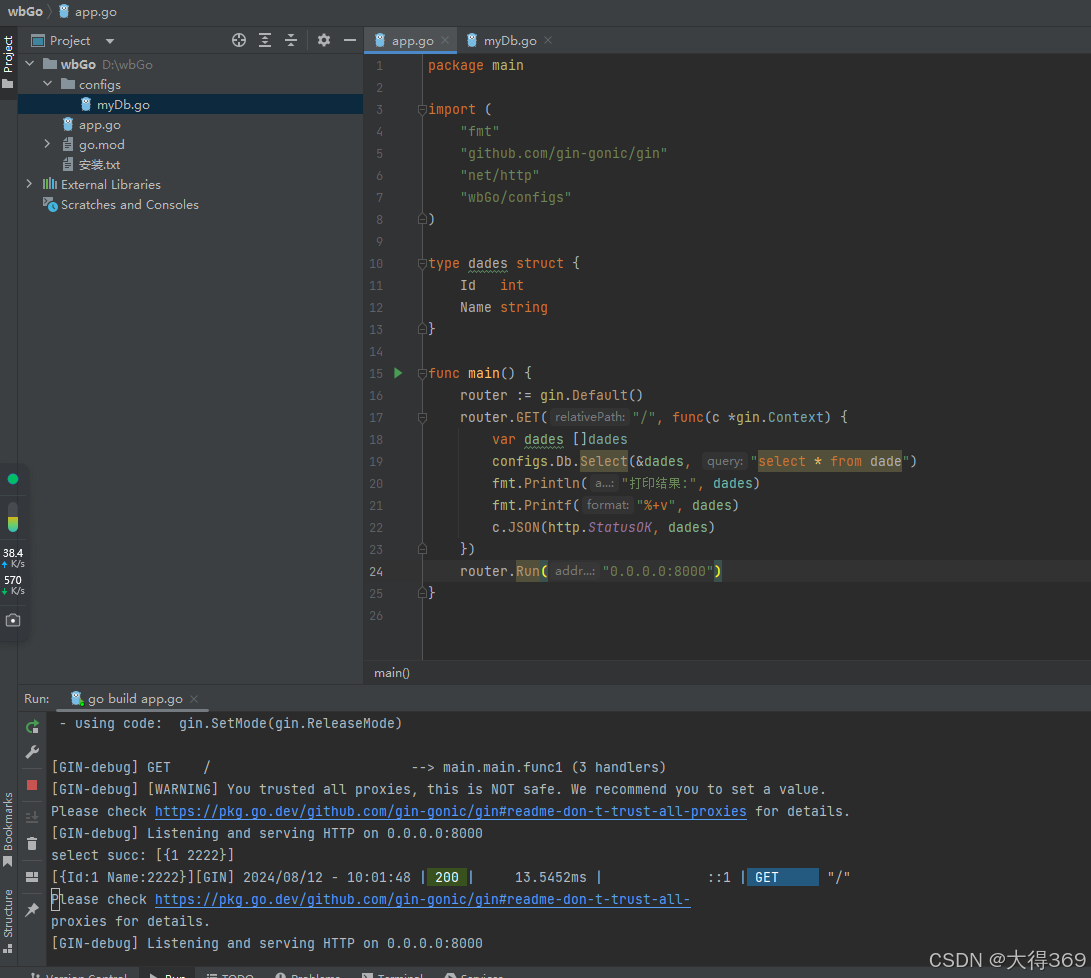Open run configuration settings wrench icon
This screenshot has height=978, width=1091.
click(32, 752)
